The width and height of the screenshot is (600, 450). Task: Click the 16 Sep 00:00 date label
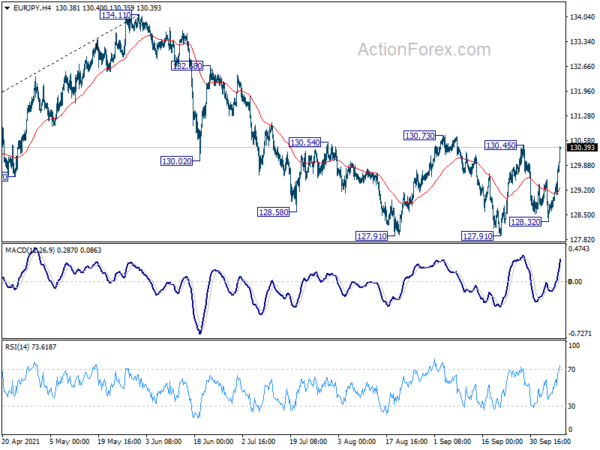[x=502, y=441]
